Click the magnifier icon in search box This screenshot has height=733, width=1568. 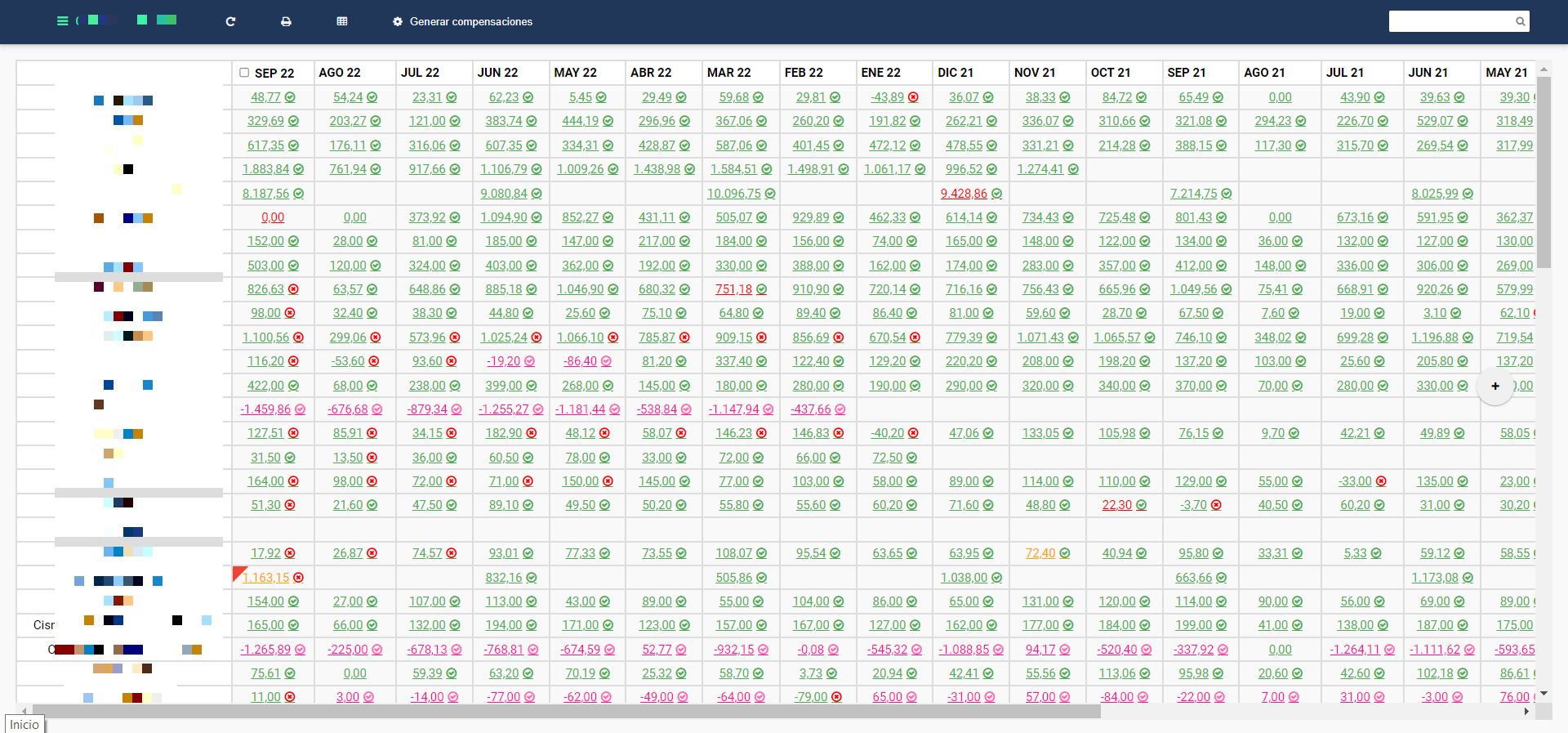click(x=1520, y=21)
